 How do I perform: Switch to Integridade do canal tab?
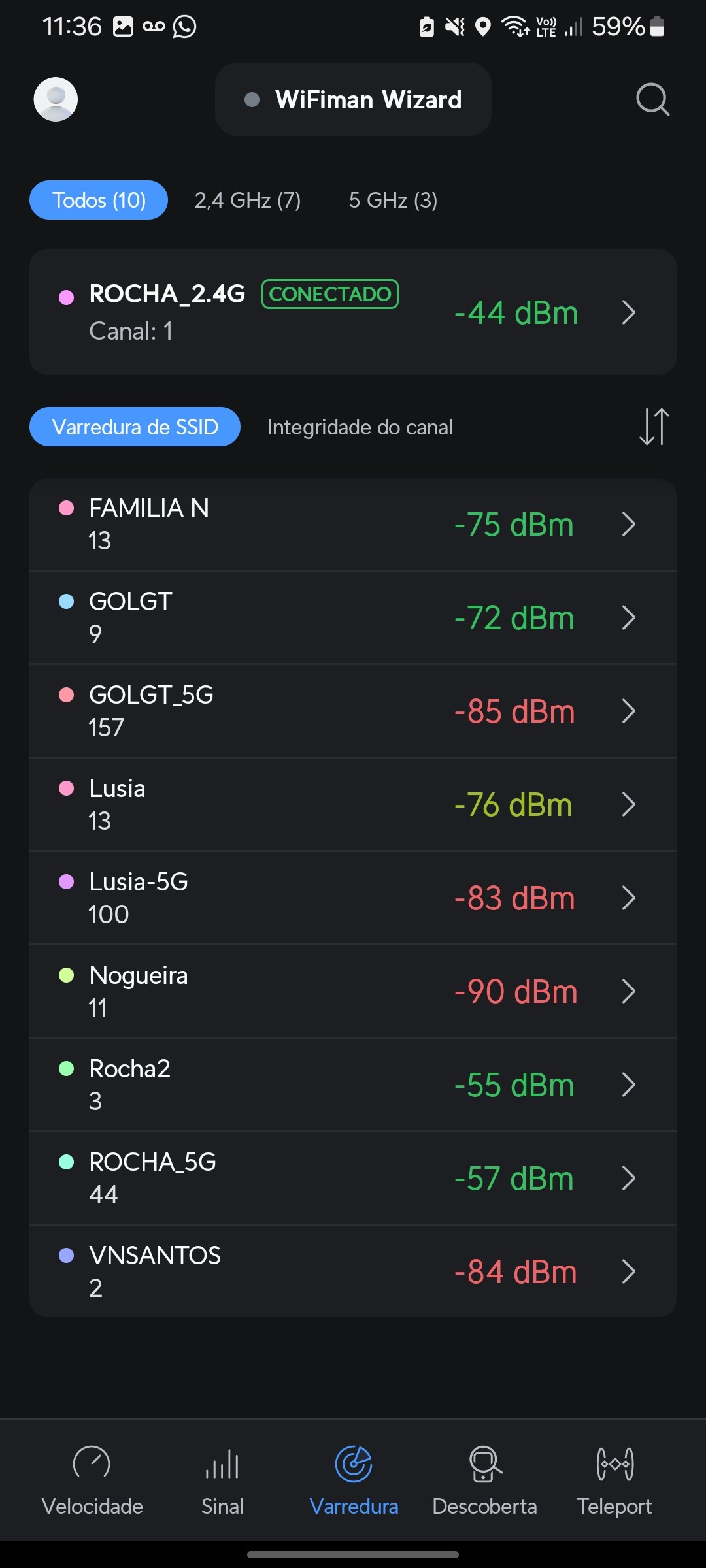(360, 427)
